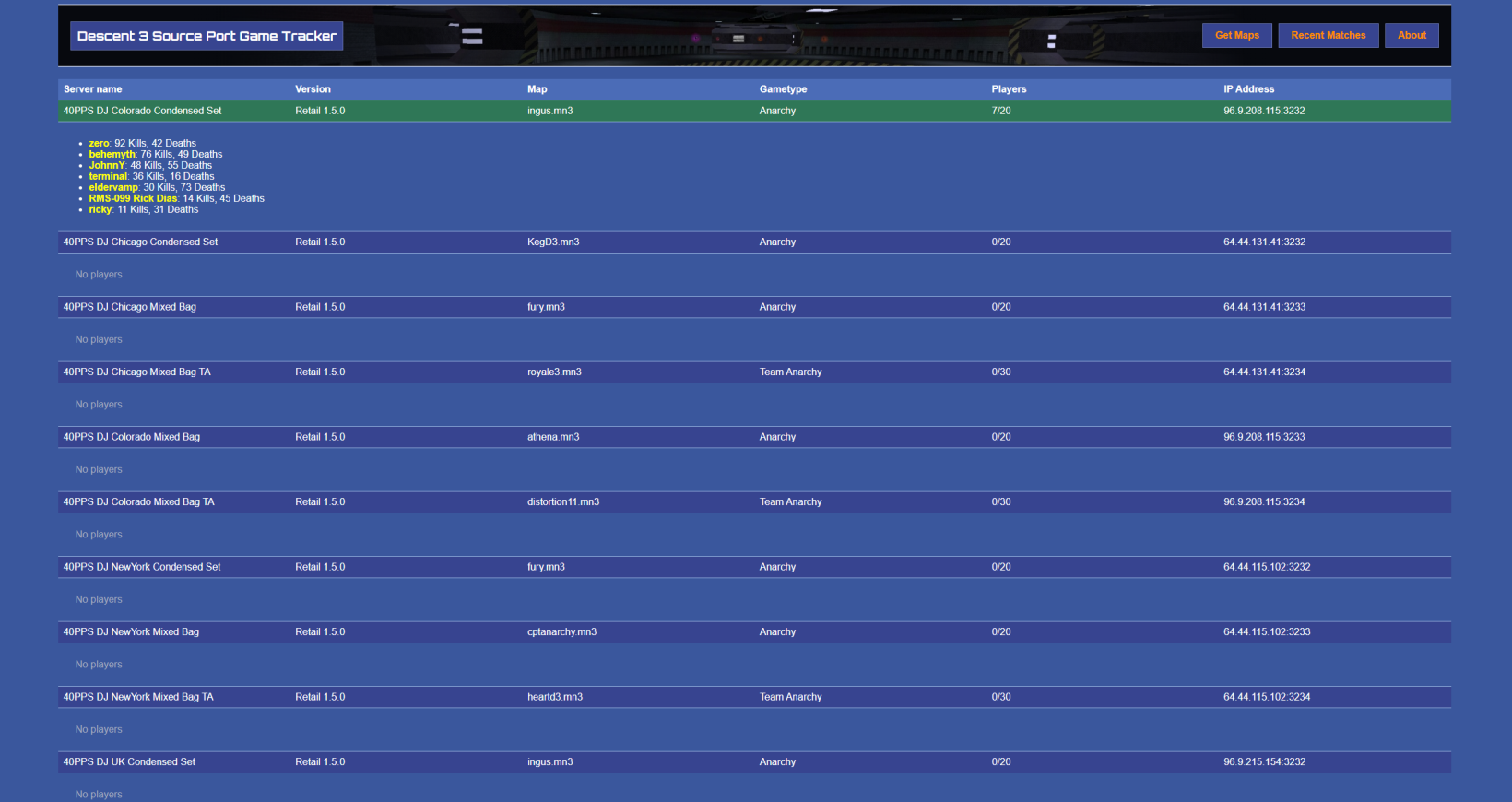
Task: Select the 40PPS DJ Chicago Mixed Bag server
Action: 754,307
